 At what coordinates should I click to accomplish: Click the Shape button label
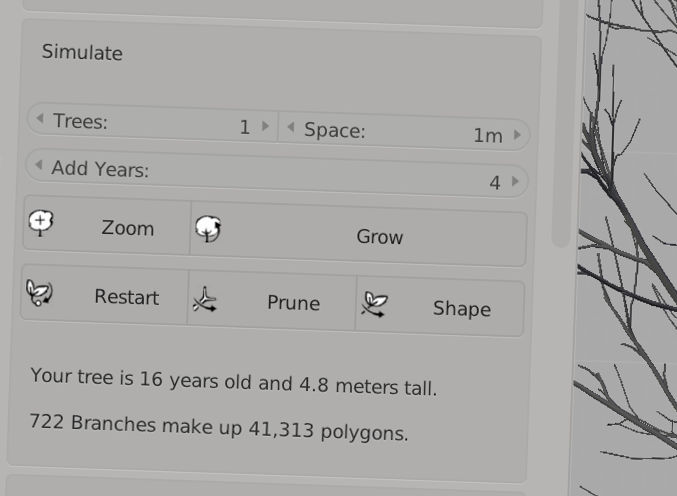click(462, 309)
